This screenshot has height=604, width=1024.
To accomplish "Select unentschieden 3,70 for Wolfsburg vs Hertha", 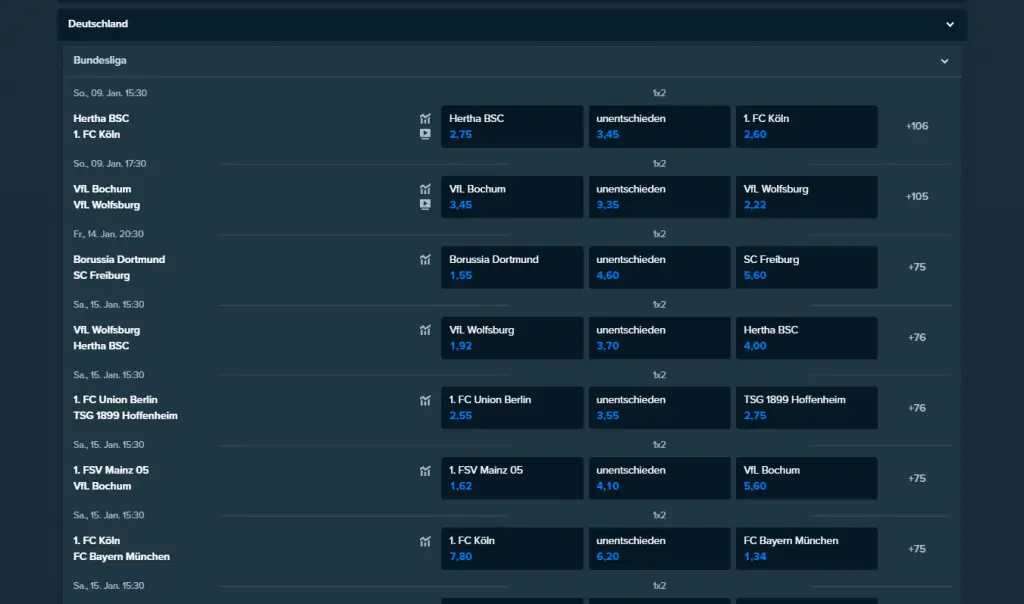I will (x=660, y=338).
